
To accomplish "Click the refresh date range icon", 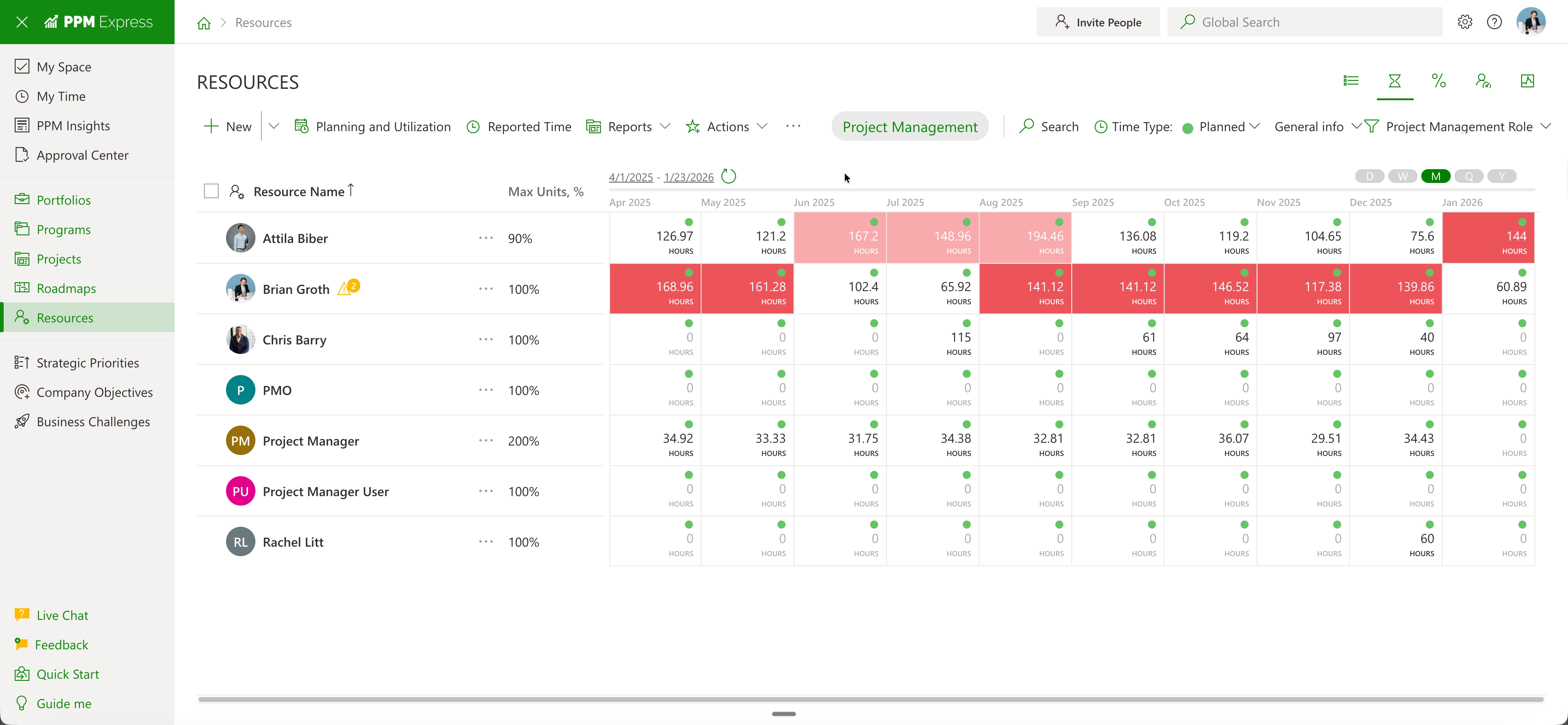I will 728,177.
